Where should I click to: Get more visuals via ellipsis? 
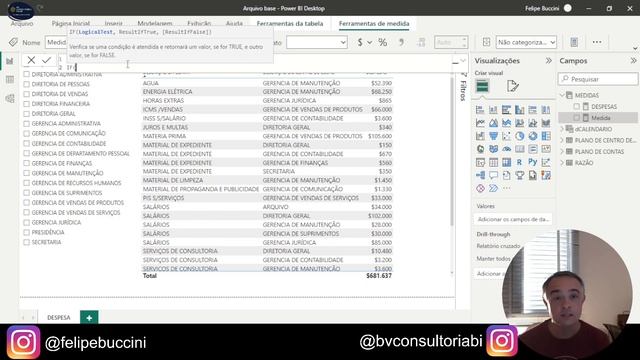[507, 188]
